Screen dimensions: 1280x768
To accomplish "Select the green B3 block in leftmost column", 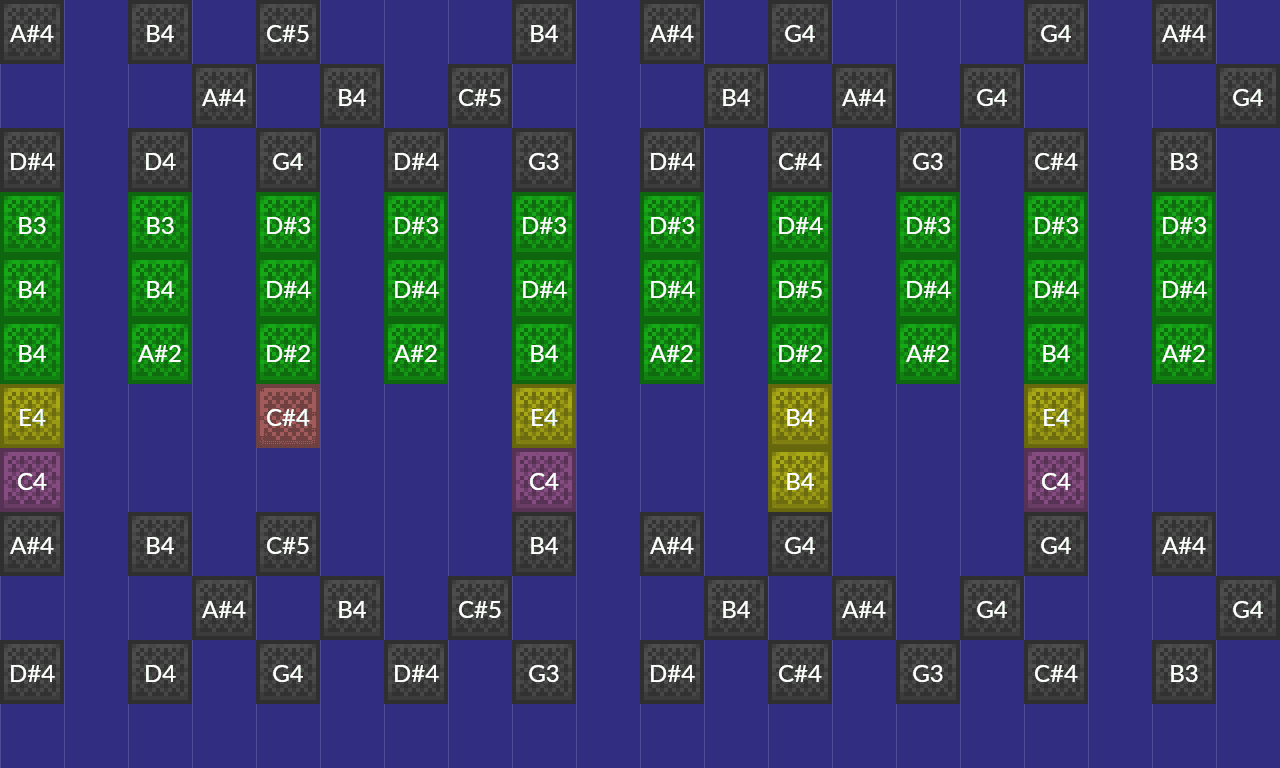I will (32, 225).
